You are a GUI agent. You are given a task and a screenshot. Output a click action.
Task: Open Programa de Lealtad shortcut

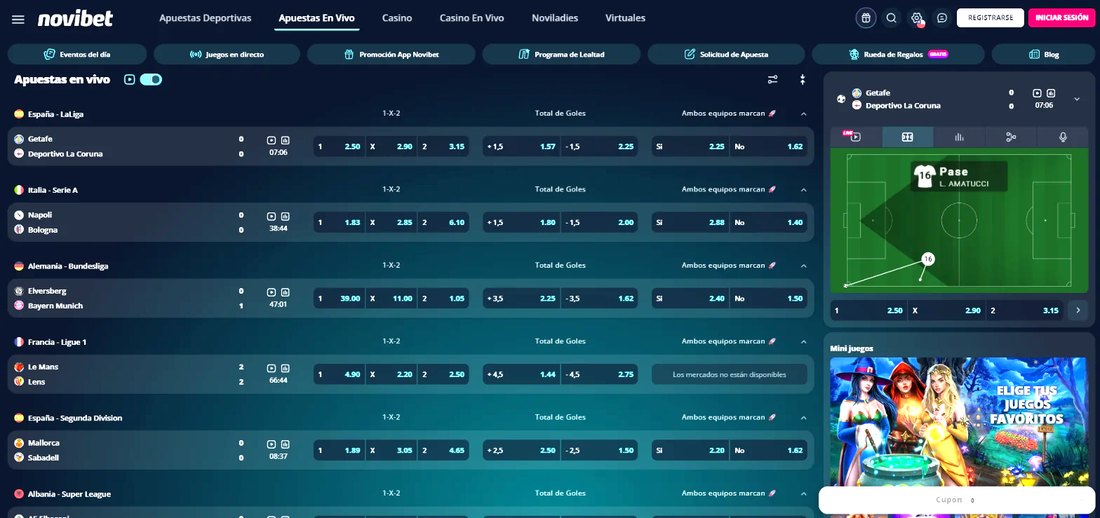[561, 54]
